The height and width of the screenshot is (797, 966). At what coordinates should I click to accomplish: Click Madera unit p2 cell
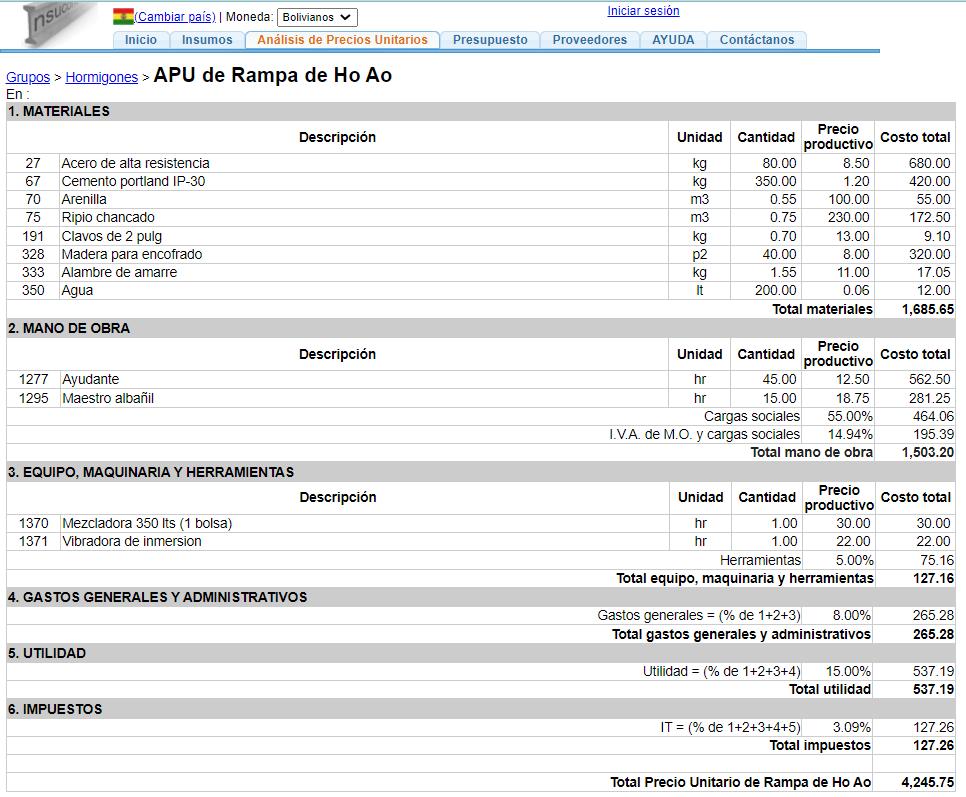(x=700, y=254)
